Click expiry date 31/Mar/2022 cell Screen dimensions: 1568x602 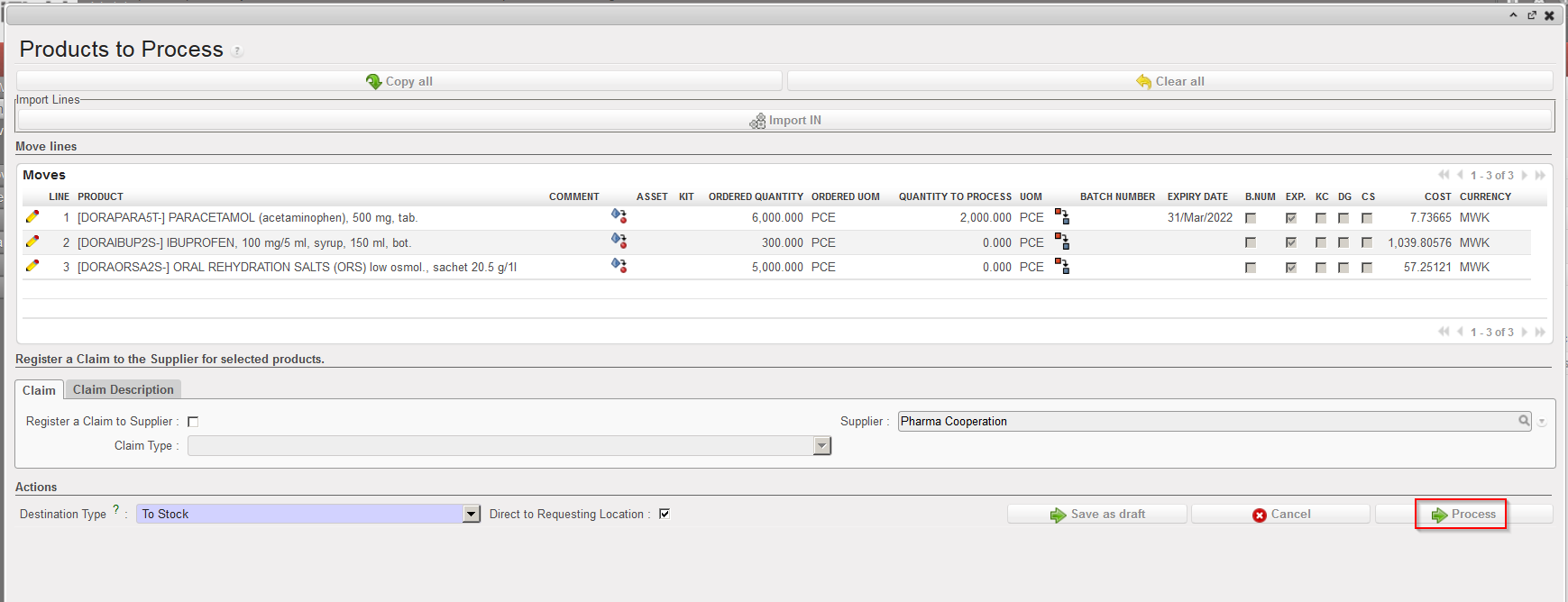1200,217
